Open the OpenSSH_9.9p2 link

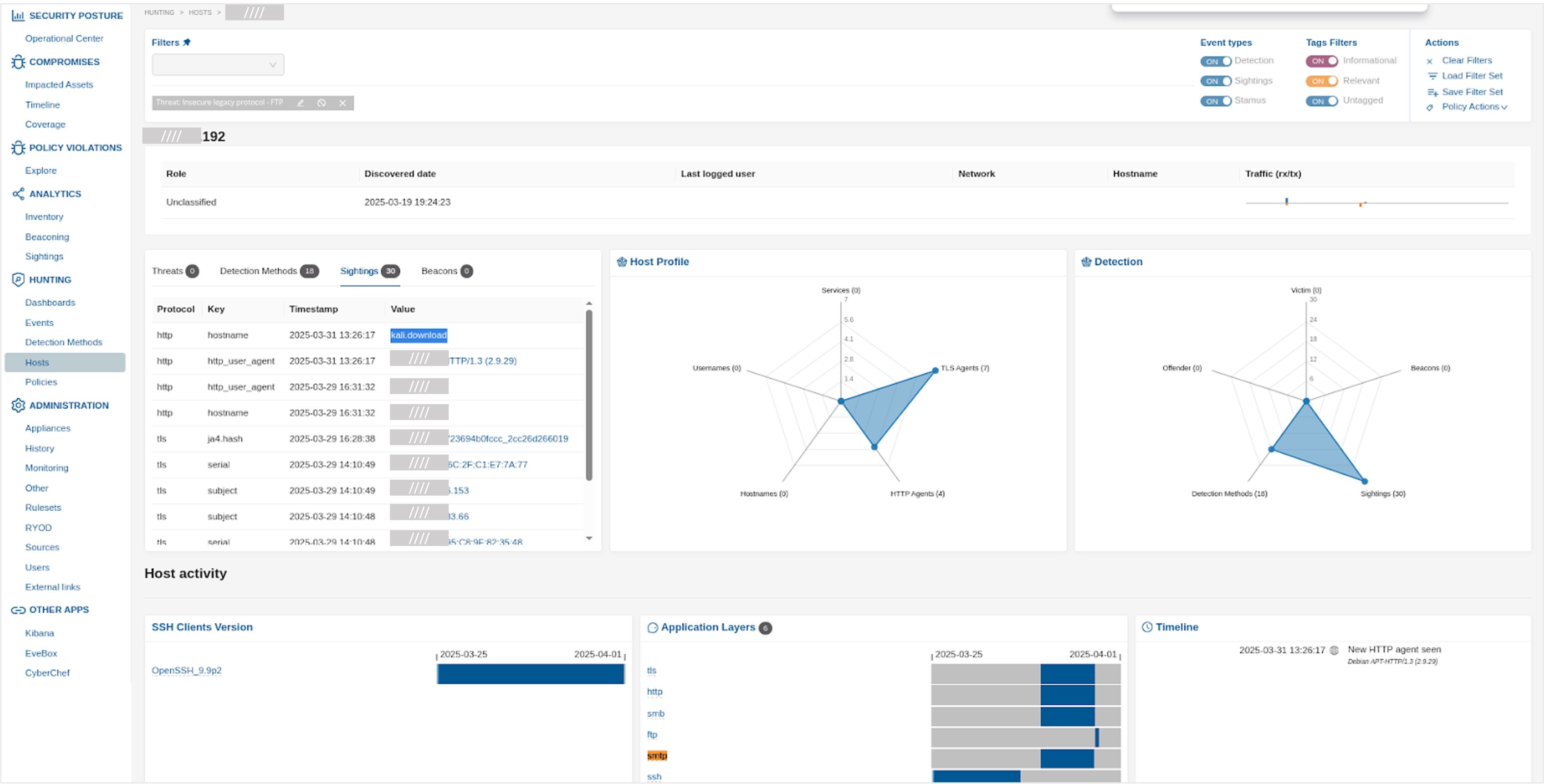(x=186, y=669)
